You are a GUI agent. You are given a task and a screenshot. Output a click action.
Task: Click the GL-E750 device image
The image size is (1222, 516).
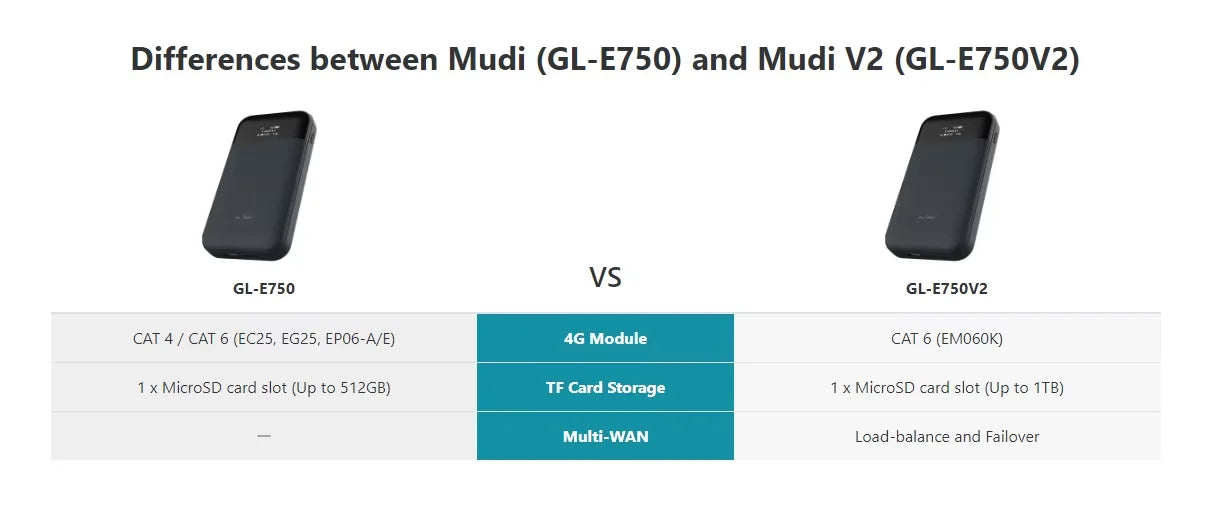260,186
